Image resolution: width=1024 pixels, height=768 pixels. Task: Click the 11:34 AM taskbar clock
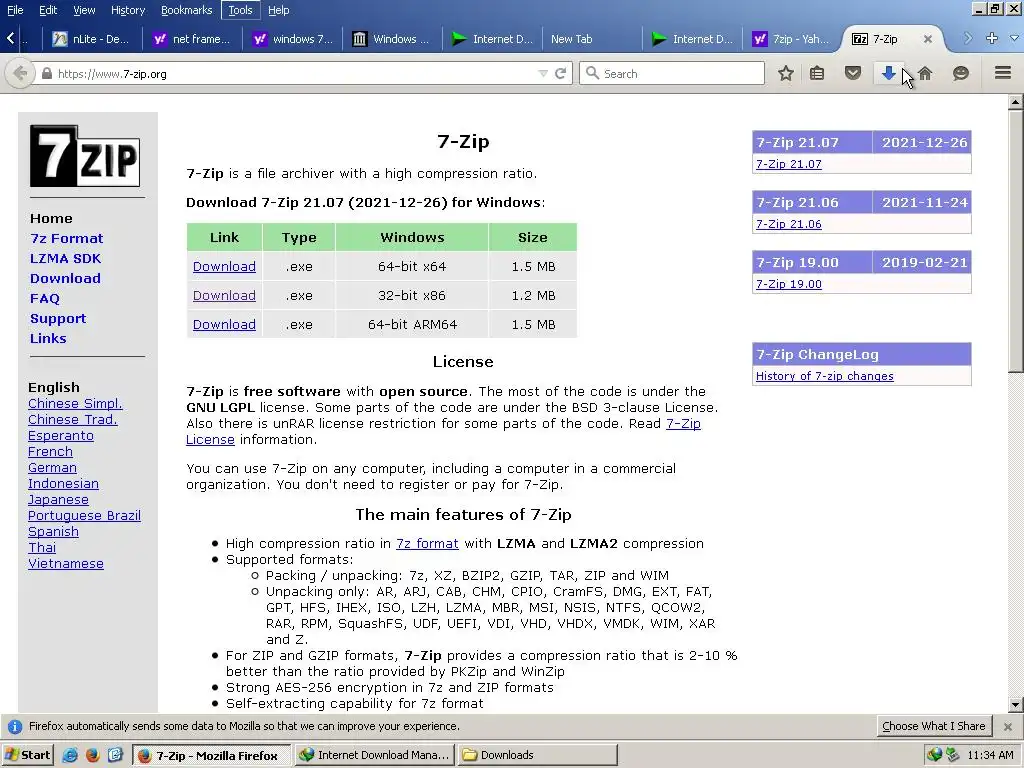tap(990, 755)
